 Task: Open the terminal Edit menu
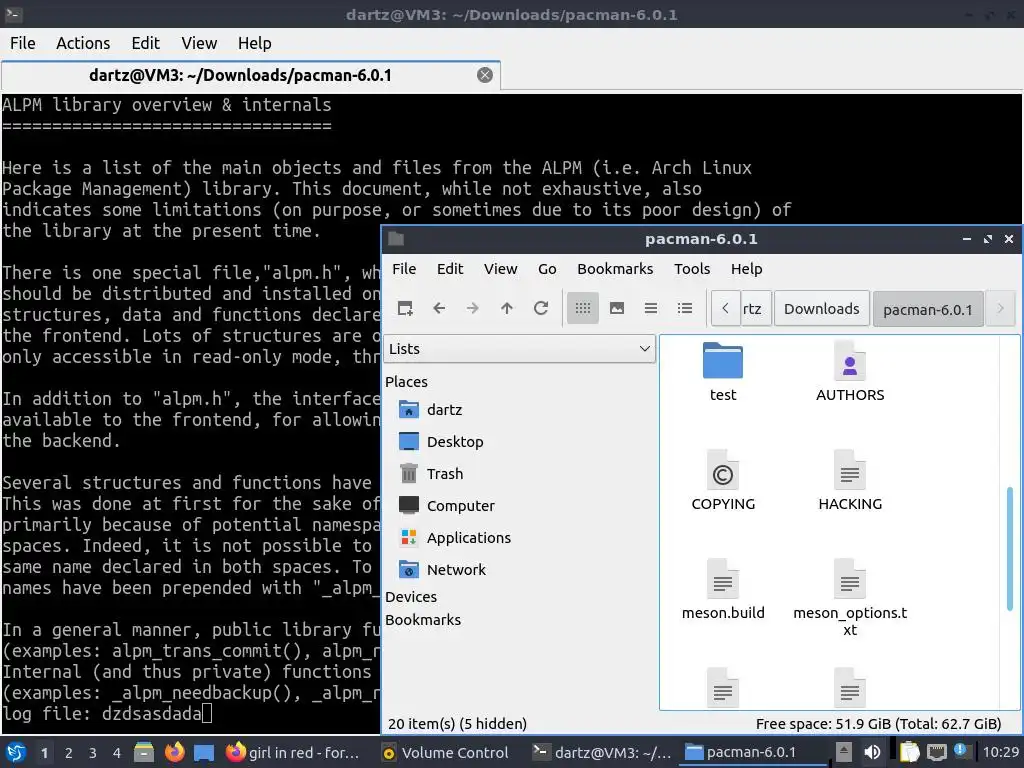click(145, 43)
